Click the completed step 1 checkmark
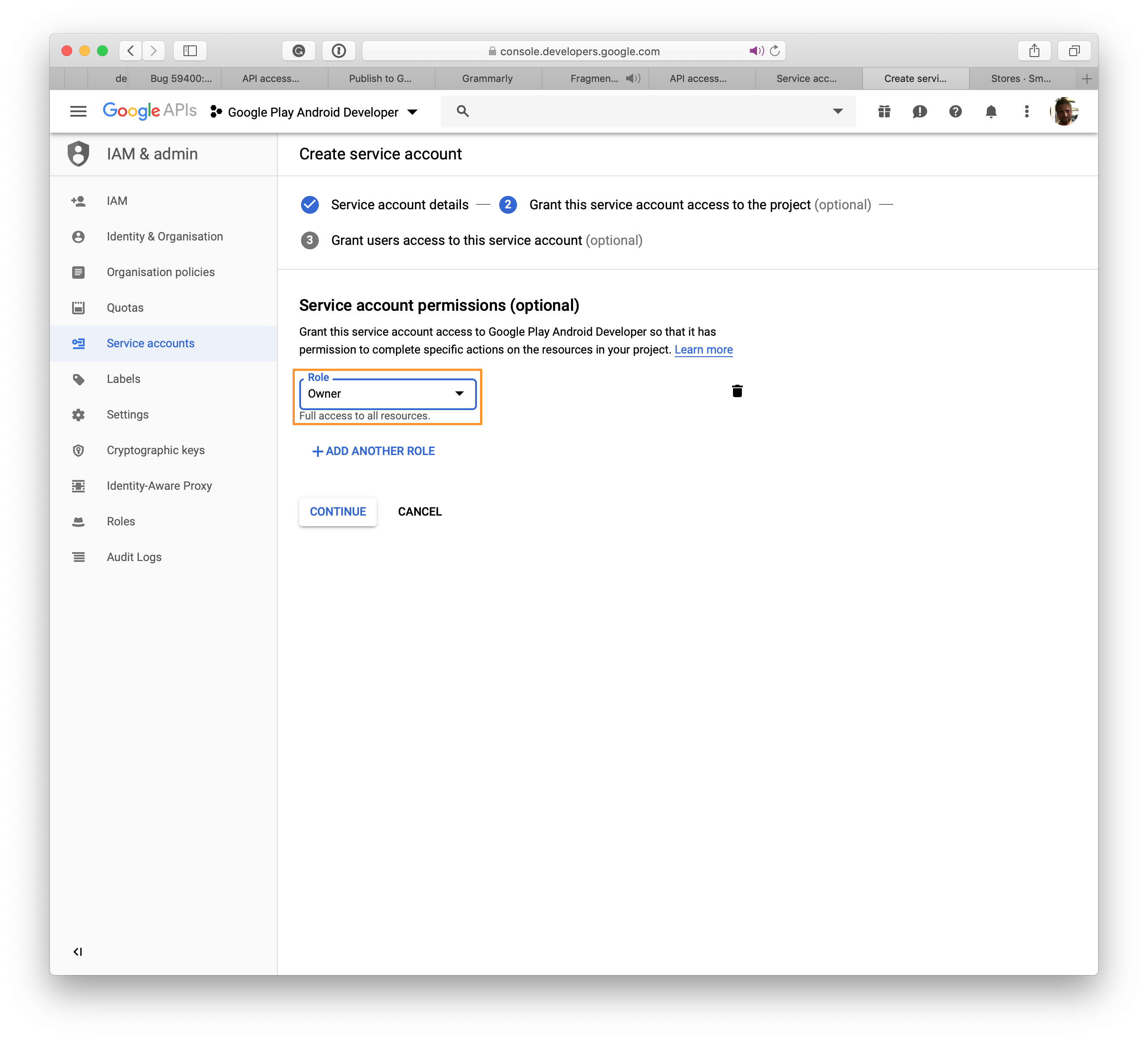 [x=311, y=204]
